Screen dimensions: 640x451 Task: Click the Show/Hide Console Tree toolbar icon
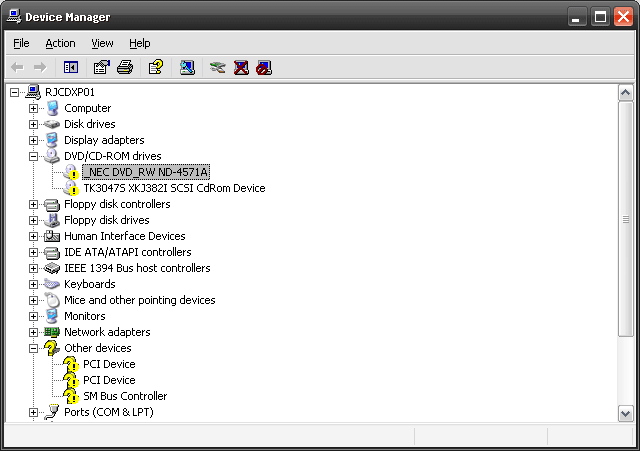point(71,67)
